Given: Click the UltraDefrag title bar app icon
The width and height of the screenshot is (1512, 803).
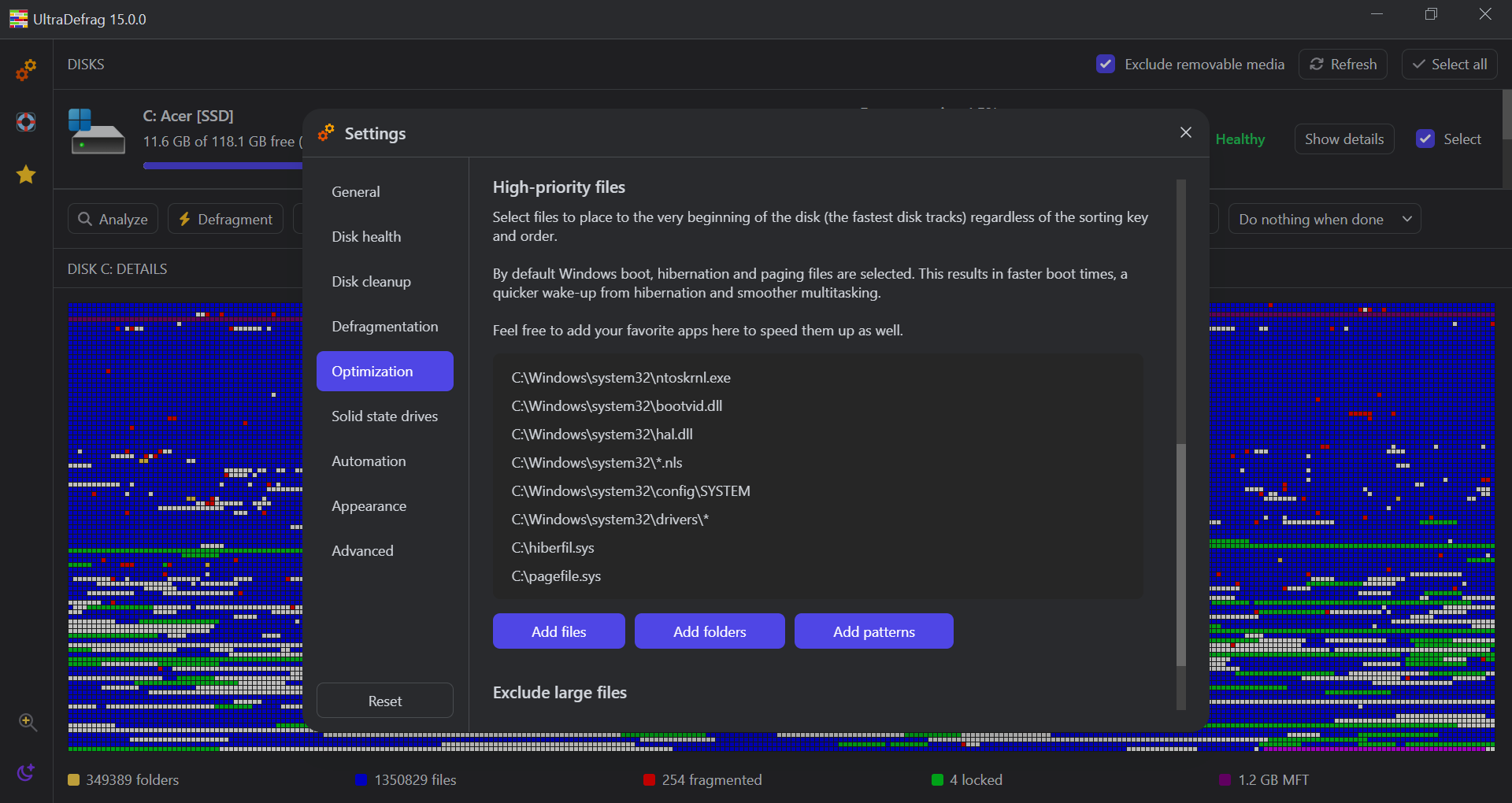Looking at the screenshot, I should [18, 19].
